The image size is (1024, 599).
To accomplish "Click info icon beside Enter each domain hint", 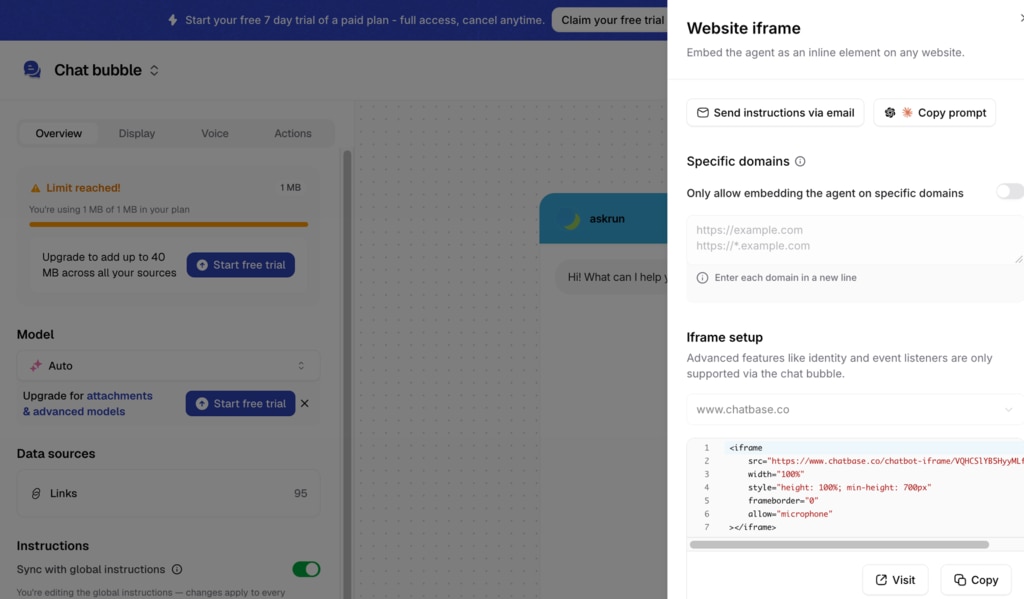I will click(702, 278).
